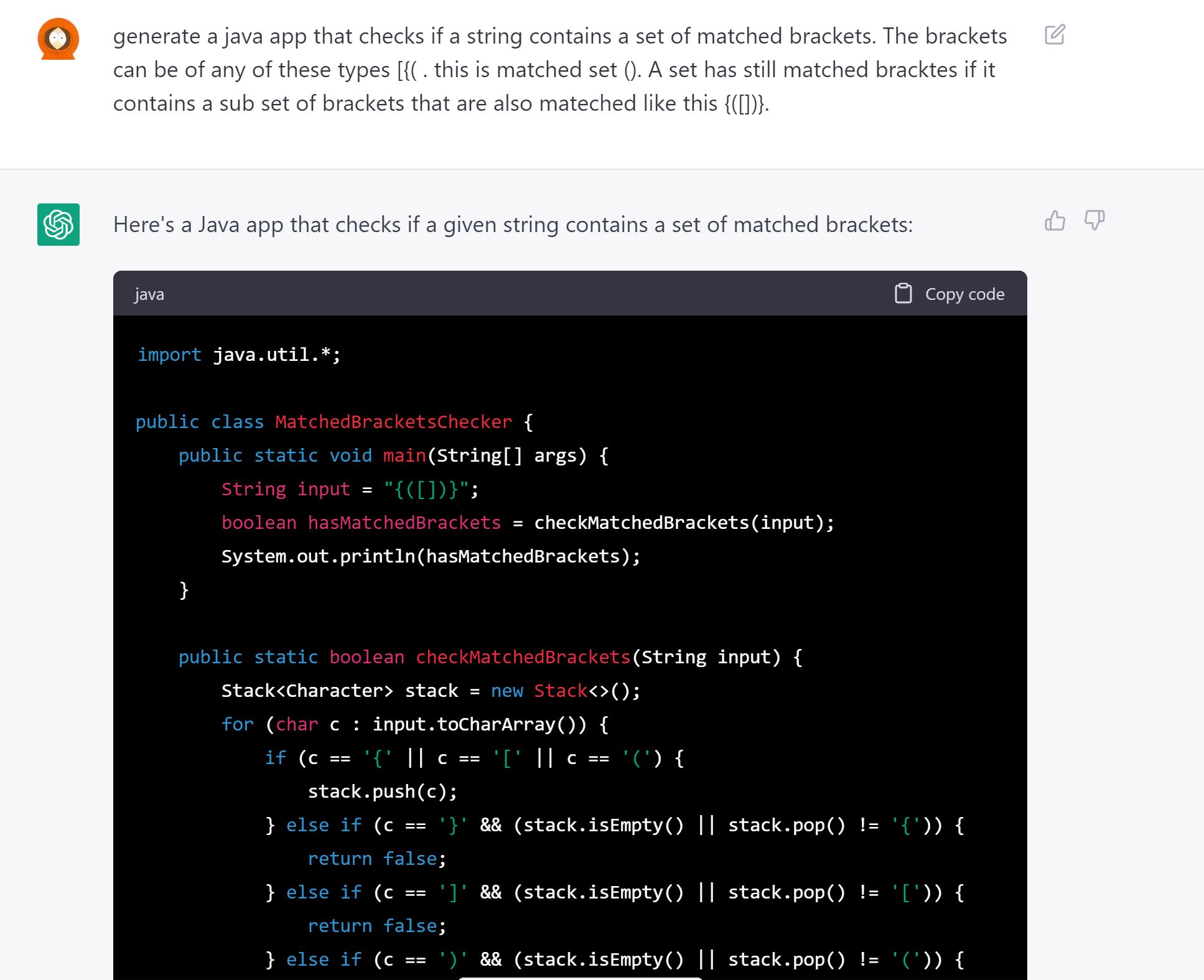The height and width of the screenshot is (980, 1204).
Task: Click the response intro sentence text
Action: (x=512, y=225)
